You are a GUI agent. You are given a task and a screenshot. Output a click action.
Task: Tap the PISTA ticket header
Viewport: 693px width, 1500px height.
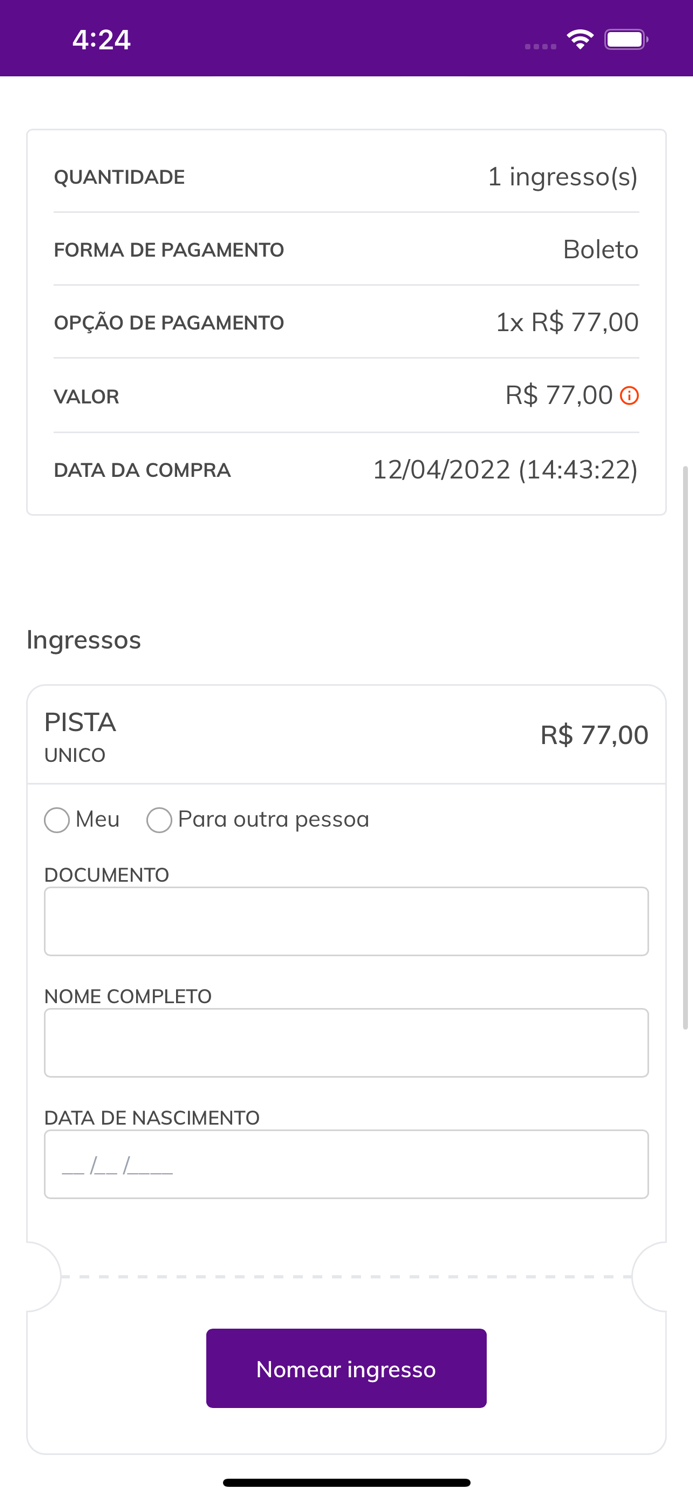coord(80,722)
